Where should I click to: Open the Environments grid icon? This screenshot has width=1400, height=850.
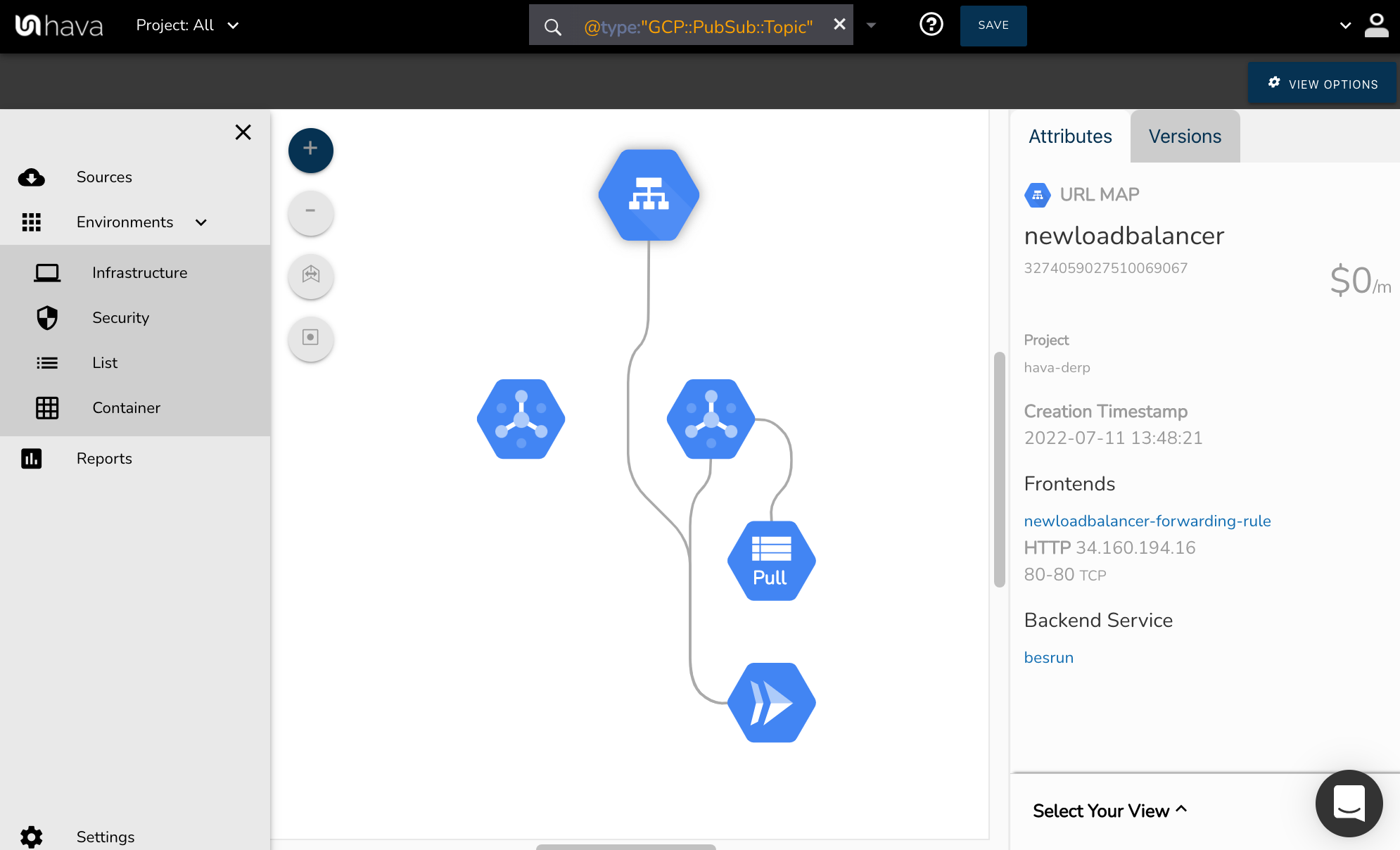pos(32,222)
